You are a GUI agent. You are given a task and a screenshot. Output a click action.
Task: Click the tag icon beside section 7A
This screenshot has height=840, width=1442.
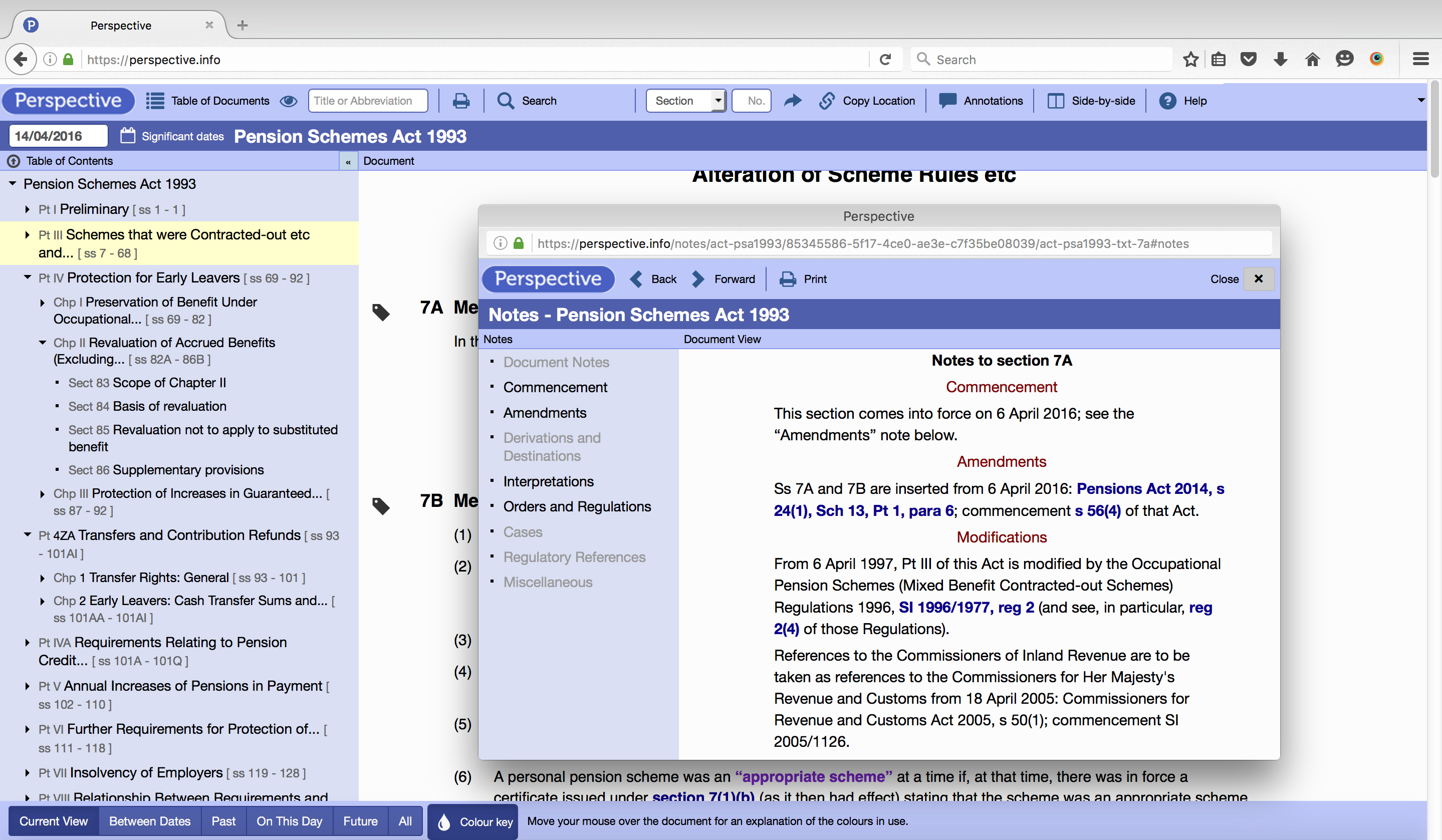point(381,312)
